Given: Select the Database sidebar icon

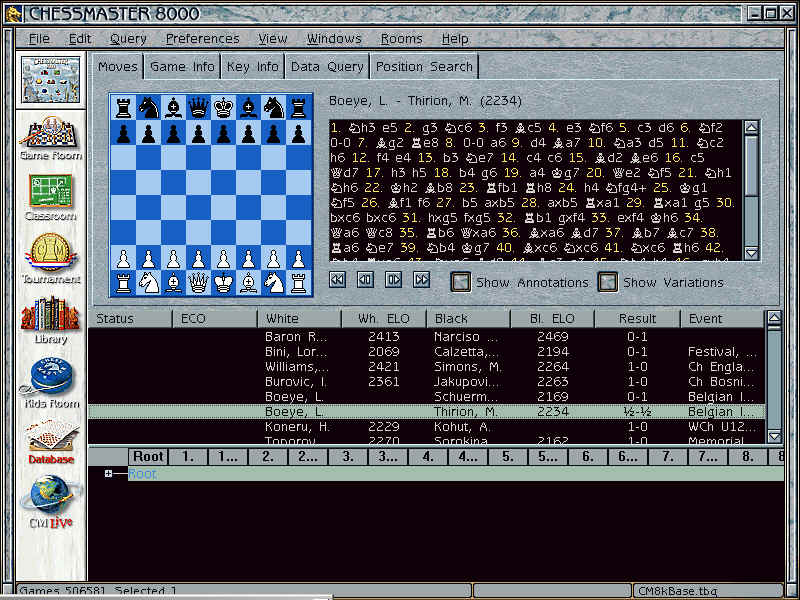Looking at the screenshot, I should tap(50, 438).
